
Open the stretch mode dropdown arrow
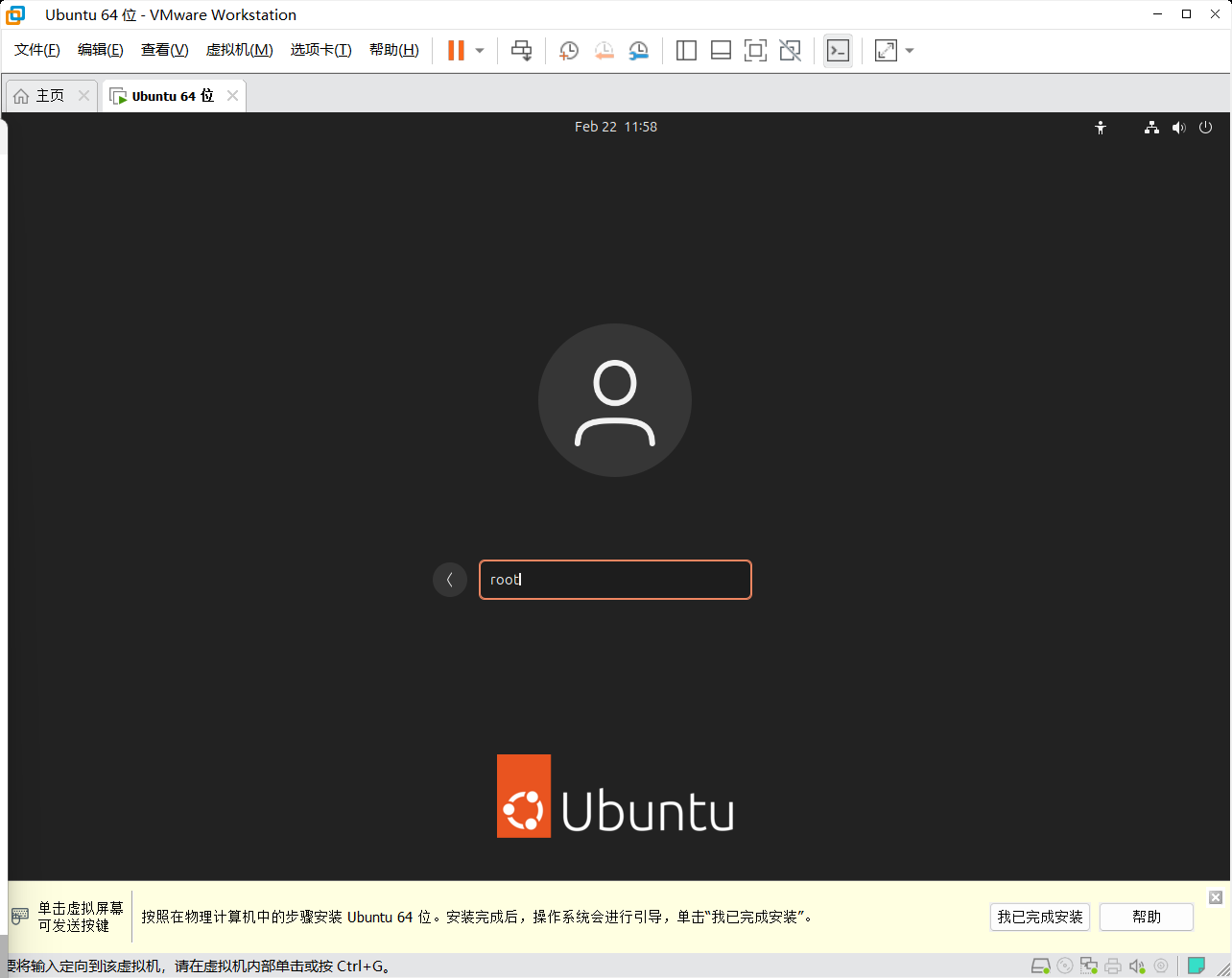coord(908,50)
